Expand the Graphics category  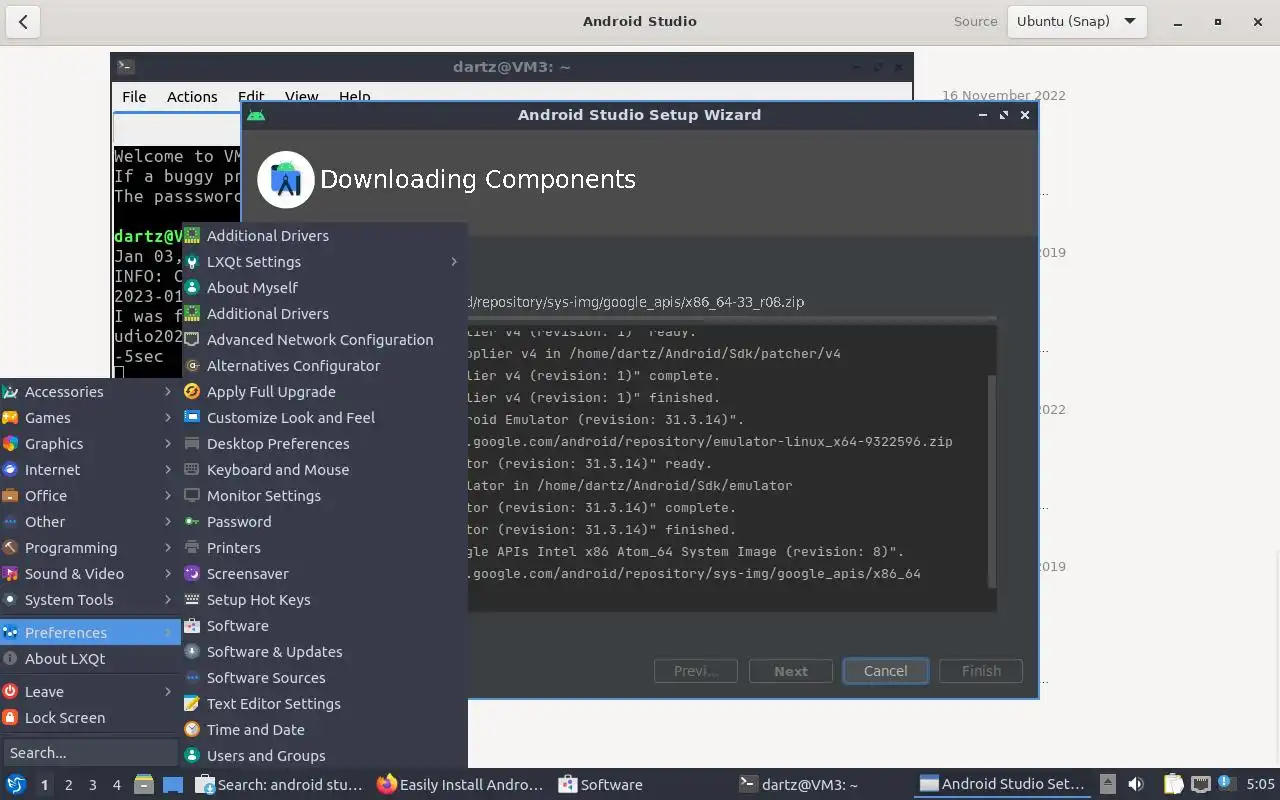click(x=90, y=443)
